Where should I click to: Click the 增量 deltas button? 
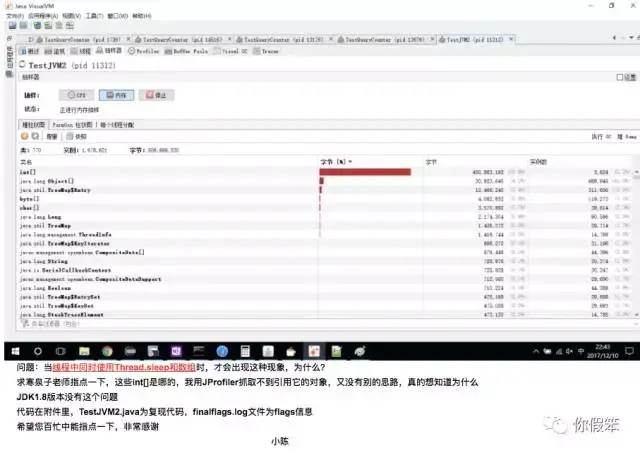(x=52, y=137)
